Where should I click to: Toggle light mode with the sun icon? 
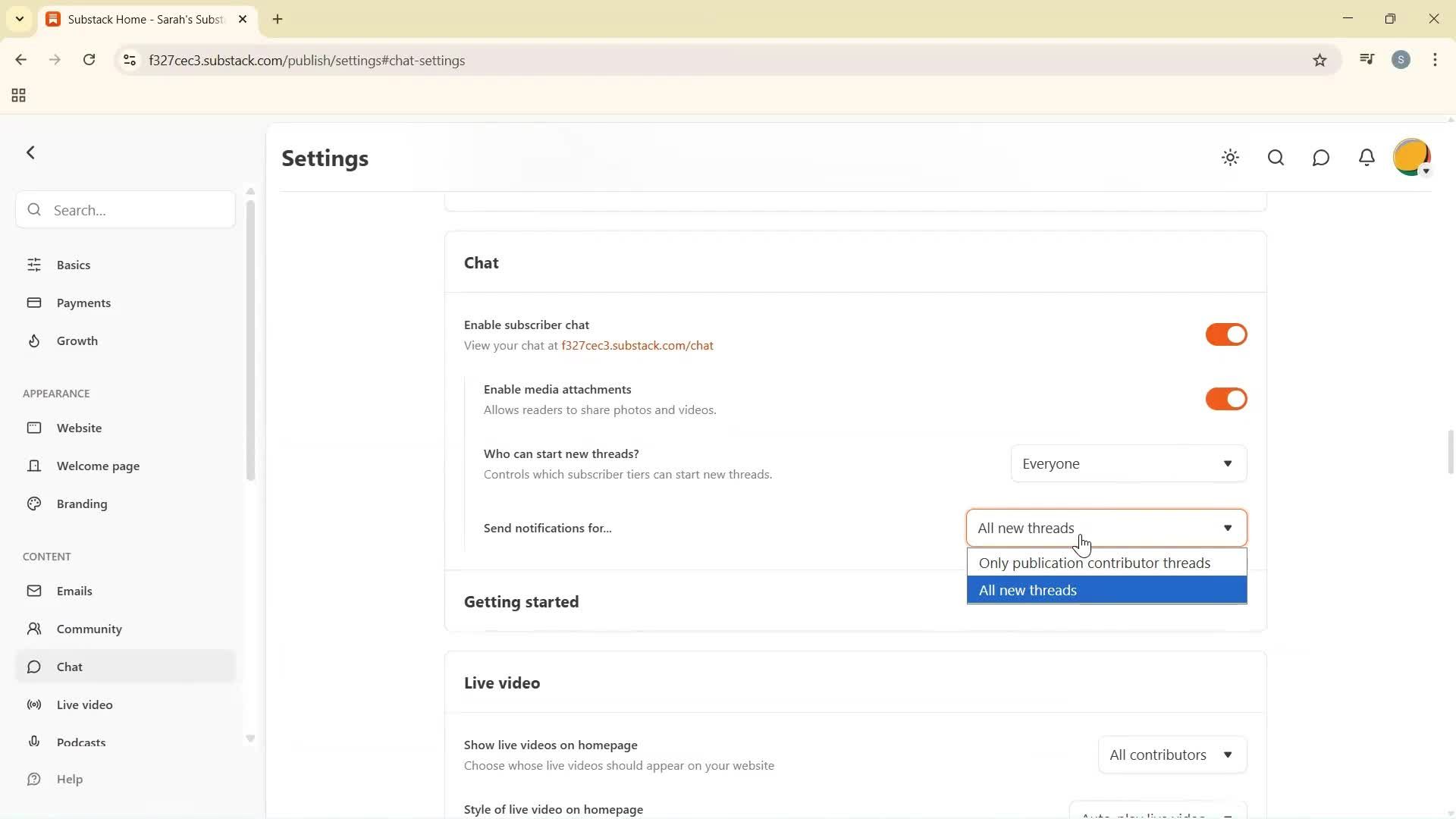[1230, 158]
